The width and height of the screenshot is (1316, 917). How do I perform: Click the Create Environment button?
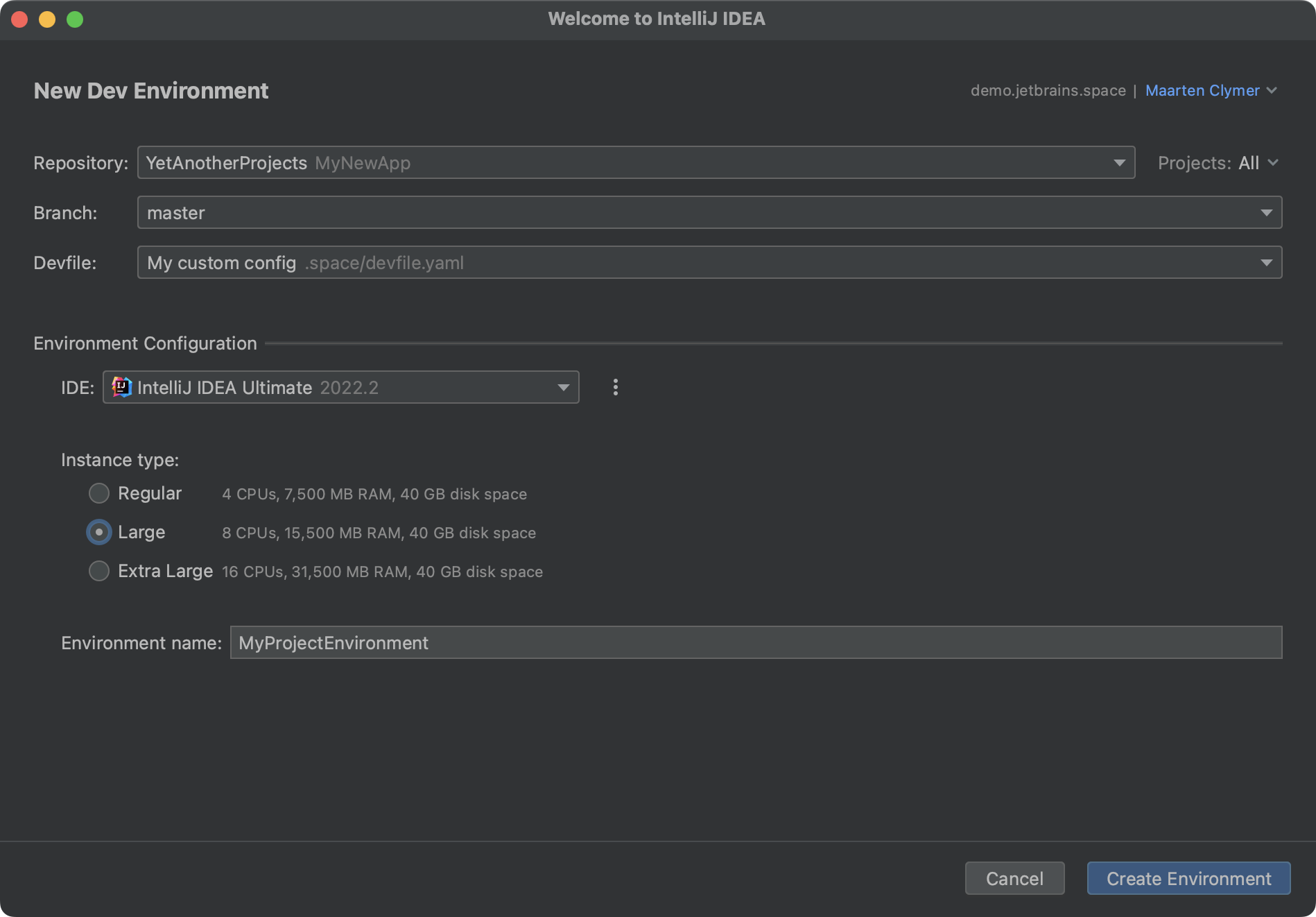pyautogui.click(x=1188, y=878)
